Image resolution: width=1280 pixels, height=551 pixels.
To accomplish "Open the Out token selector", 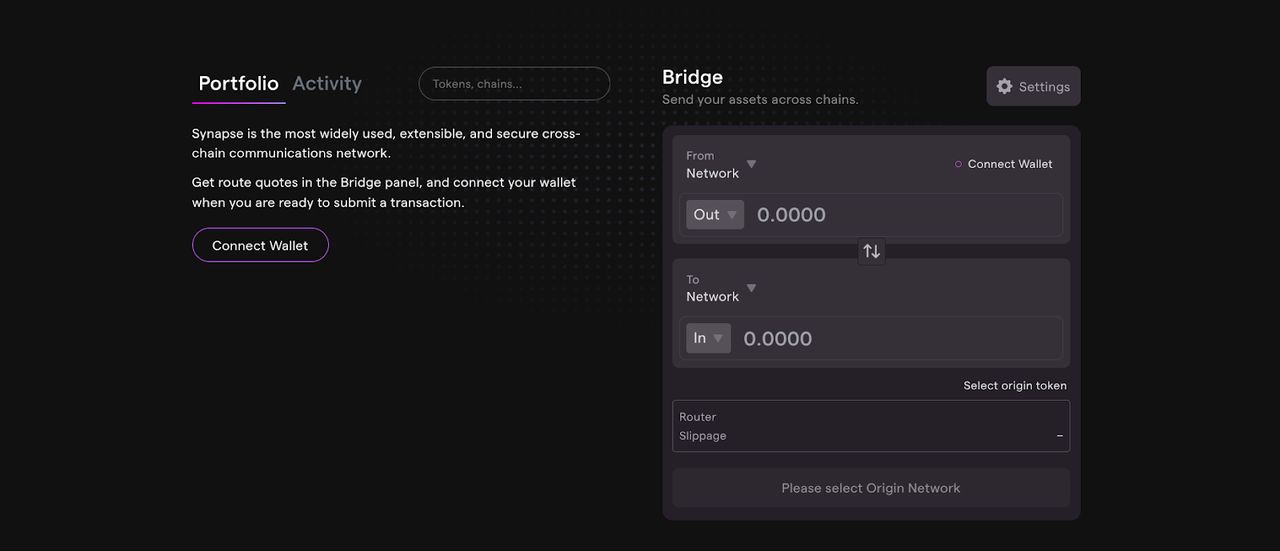I will (x=714, y=215).
